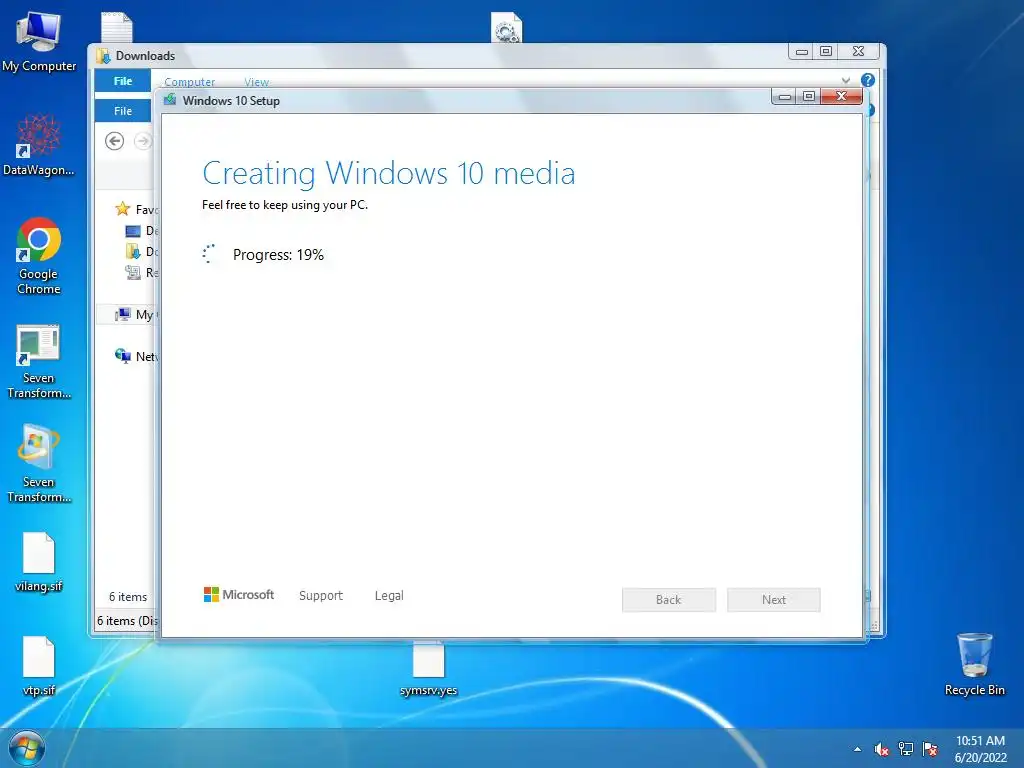Open the Action Center flag icon
Viewport: 1024px width, 768px height.
pos(930,749)
